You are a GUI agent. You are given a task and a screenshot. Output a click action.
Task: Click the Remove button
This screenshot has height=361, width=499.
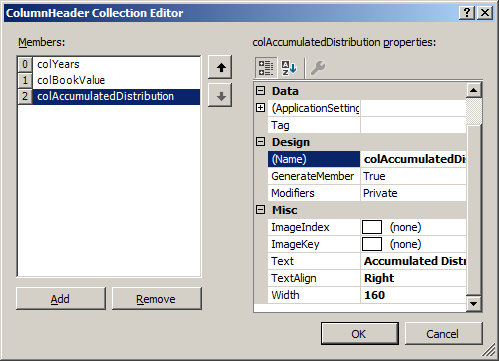157,299
